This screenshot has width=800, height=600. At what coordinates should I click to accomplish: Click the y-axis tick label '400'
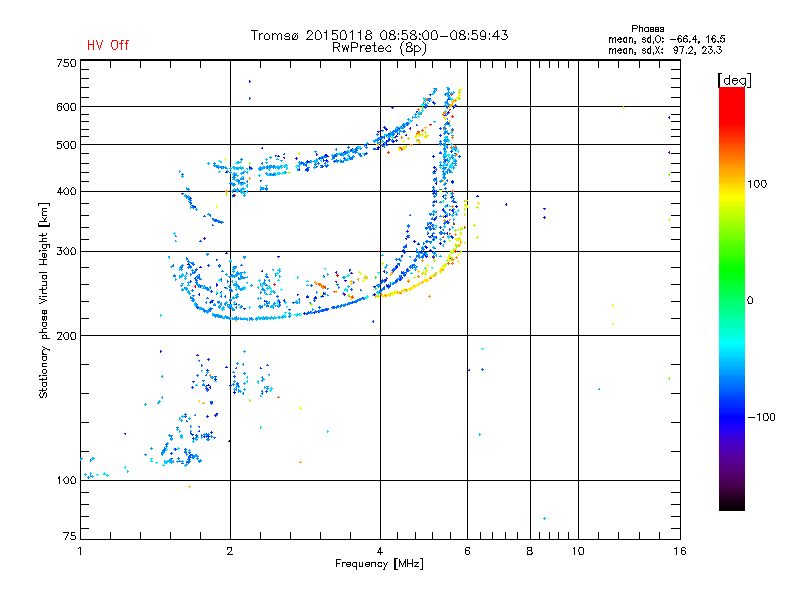click(x=66, y=191)
